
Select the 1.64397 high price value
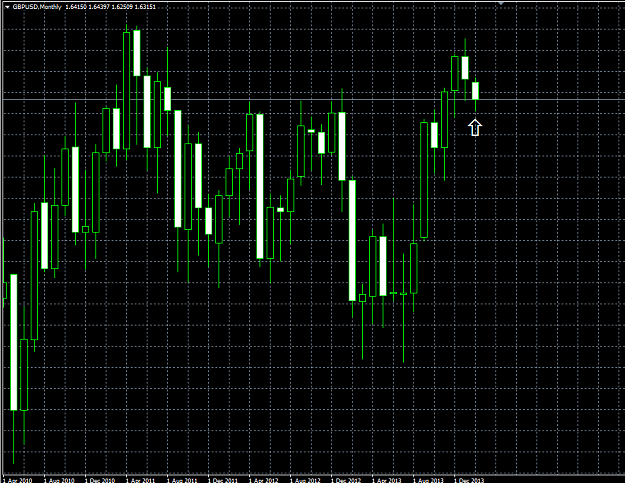click(98, 7)
